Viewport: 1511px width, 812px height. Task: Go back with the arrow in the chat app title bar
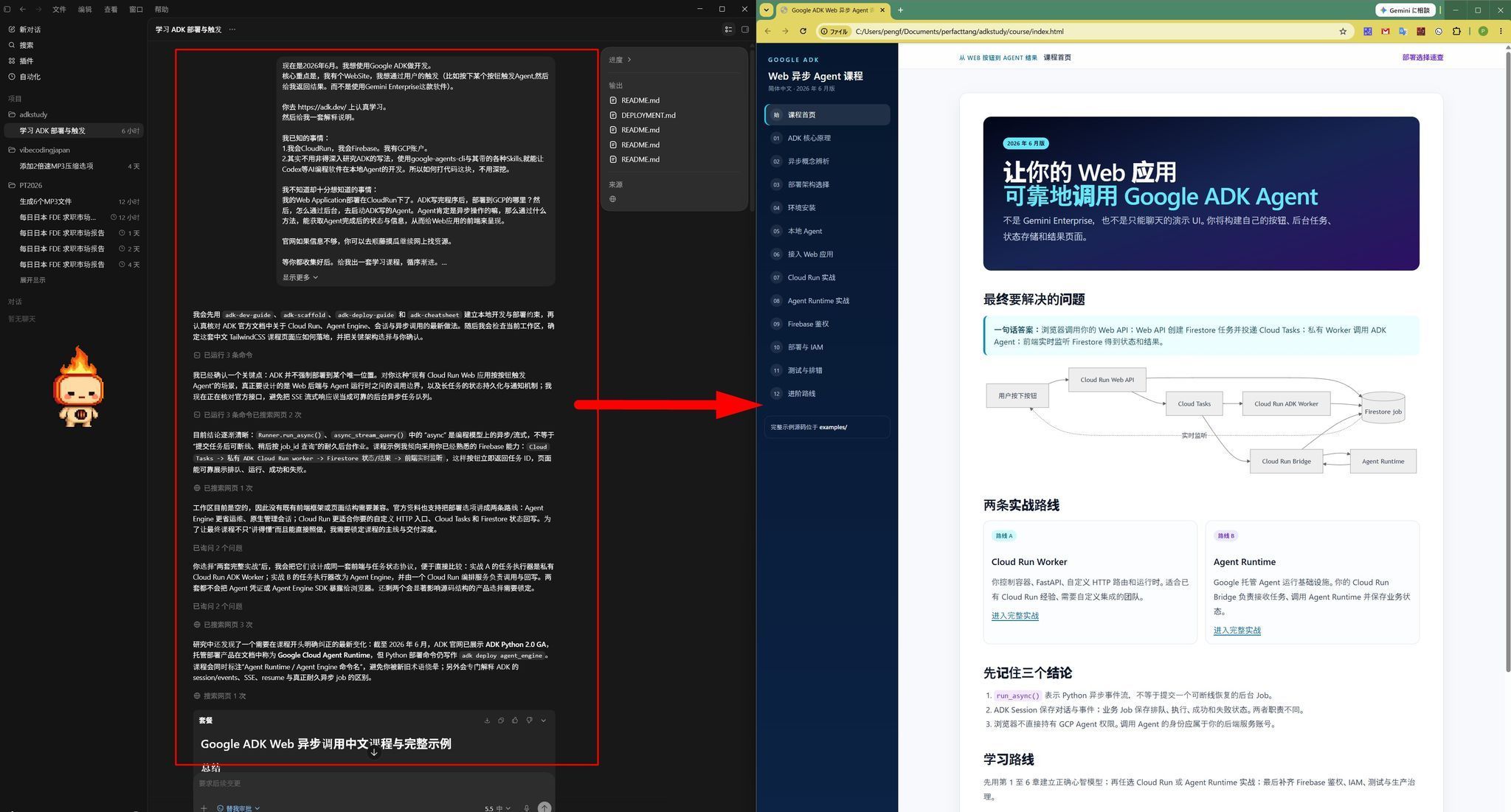coord(23,9)
